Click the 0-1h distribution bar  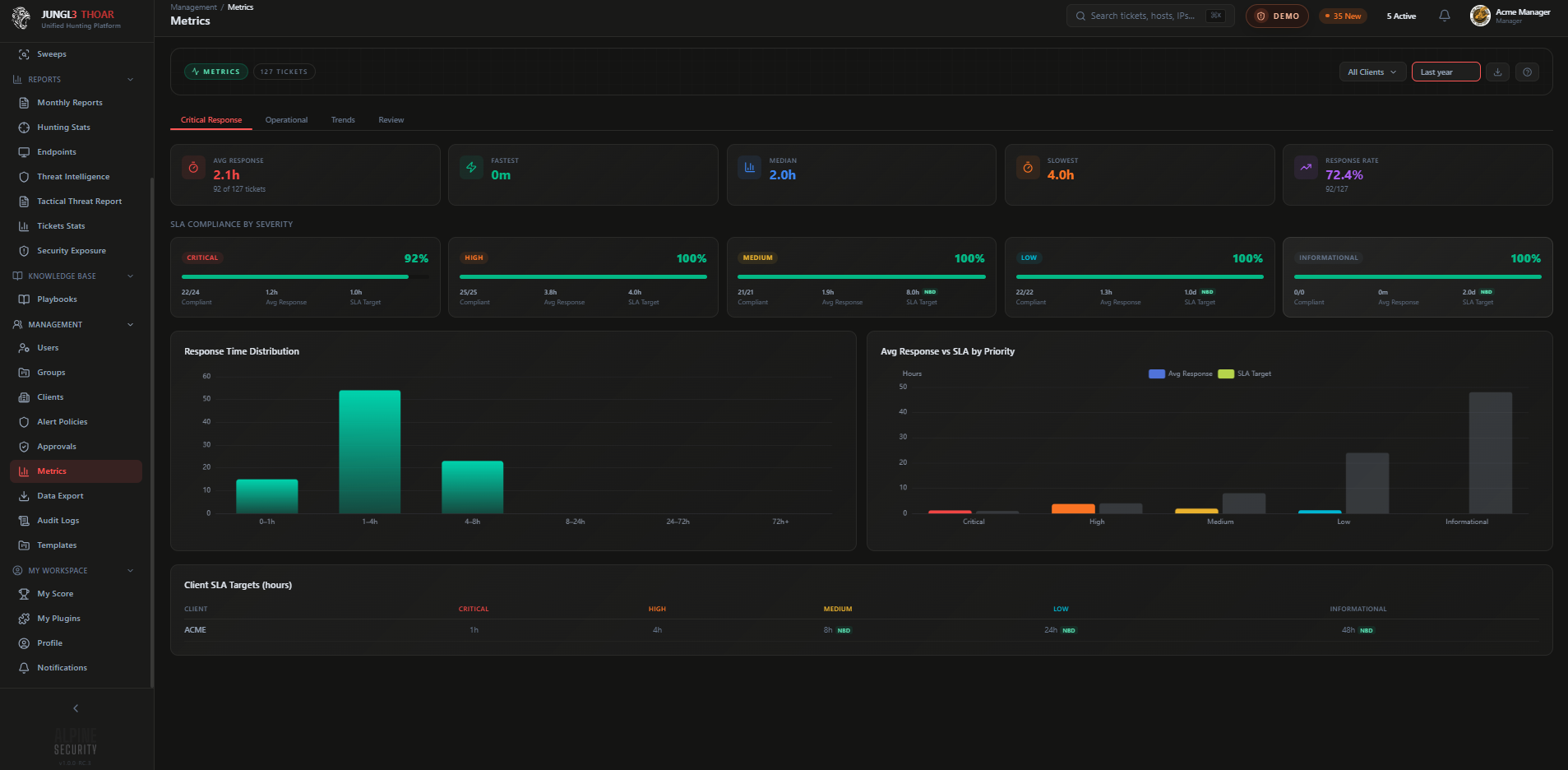267,496
